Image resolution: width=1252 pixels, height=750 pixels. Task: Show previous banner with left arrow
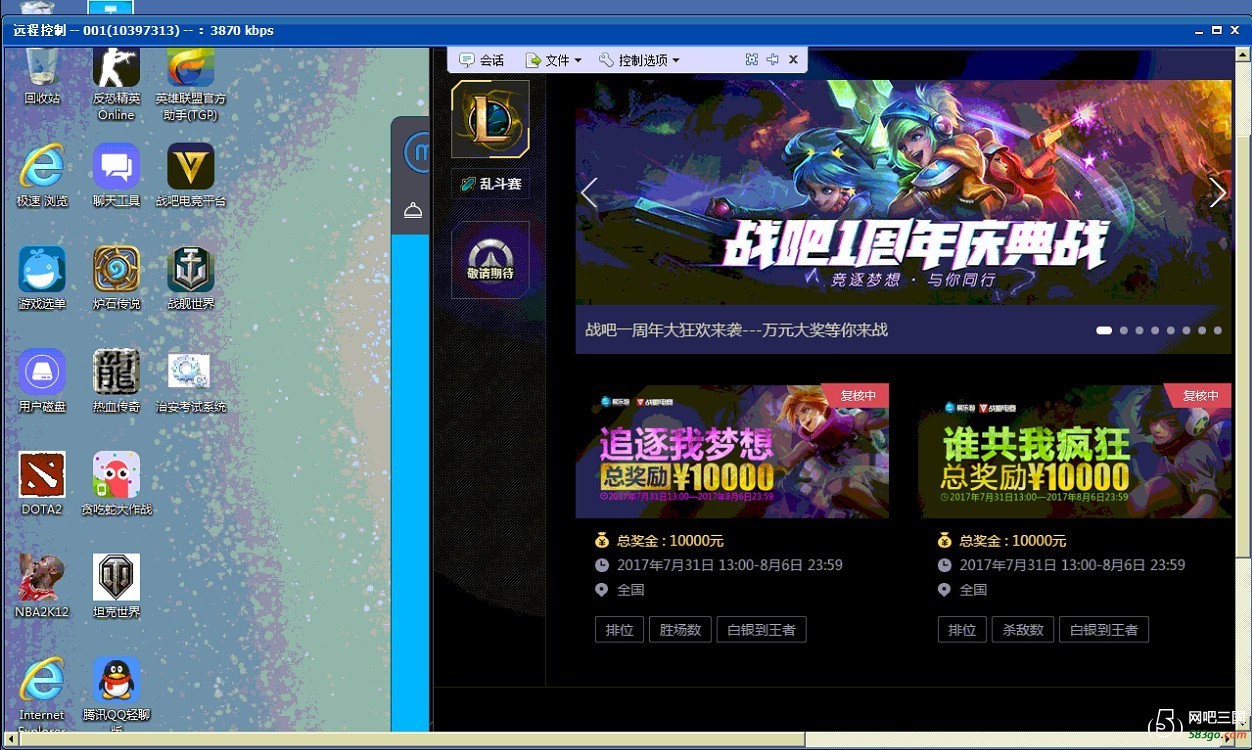pos(589,193)
